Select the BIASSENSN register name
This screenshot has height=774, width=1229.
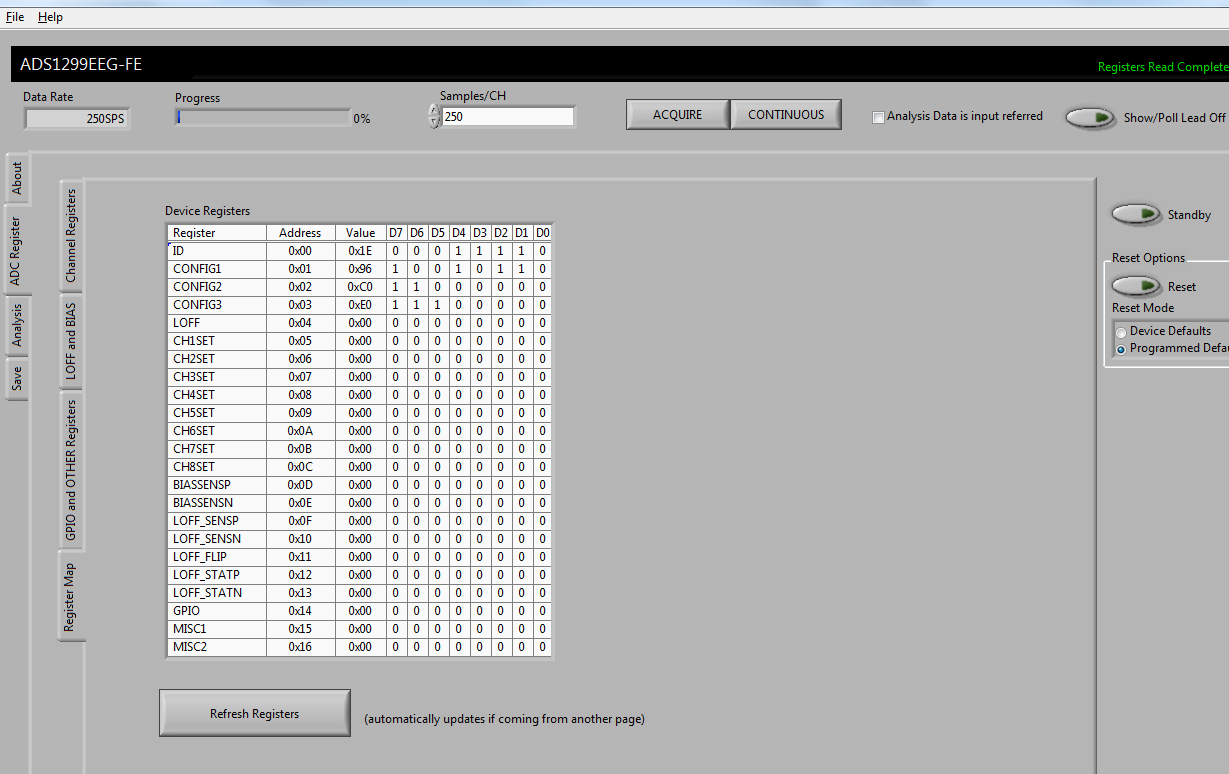[x=202, y=503]
